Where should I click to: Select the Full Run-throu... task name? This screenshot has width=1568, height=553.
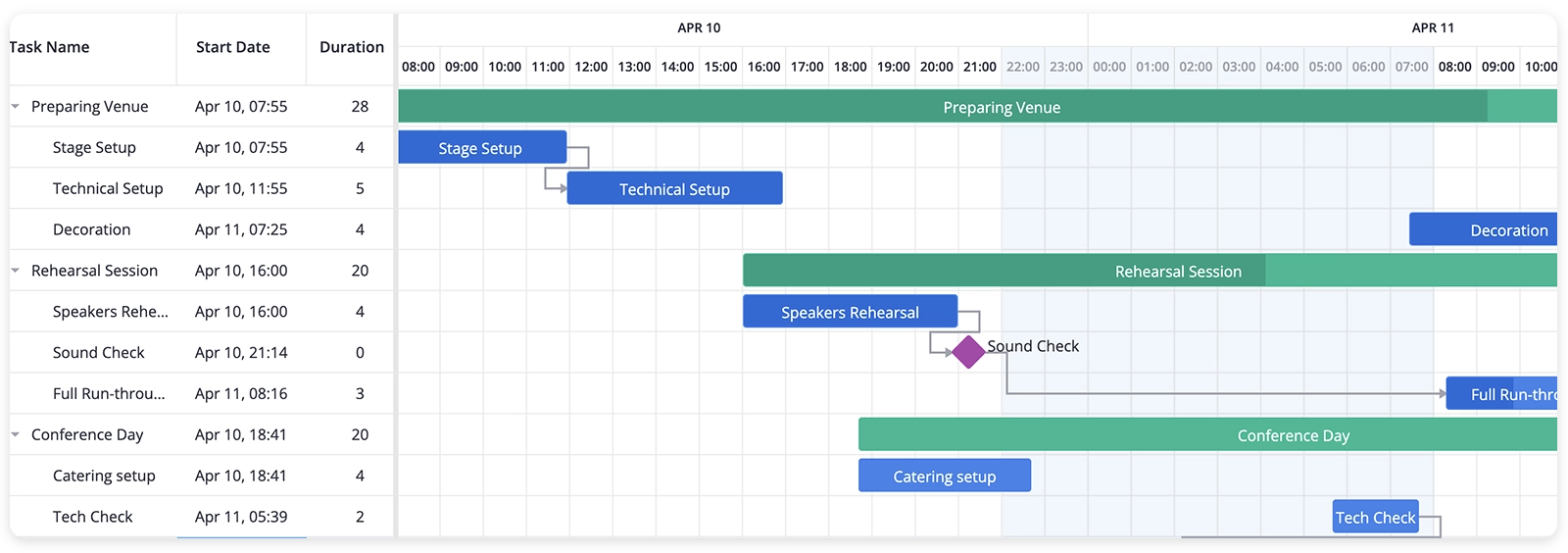109,394
